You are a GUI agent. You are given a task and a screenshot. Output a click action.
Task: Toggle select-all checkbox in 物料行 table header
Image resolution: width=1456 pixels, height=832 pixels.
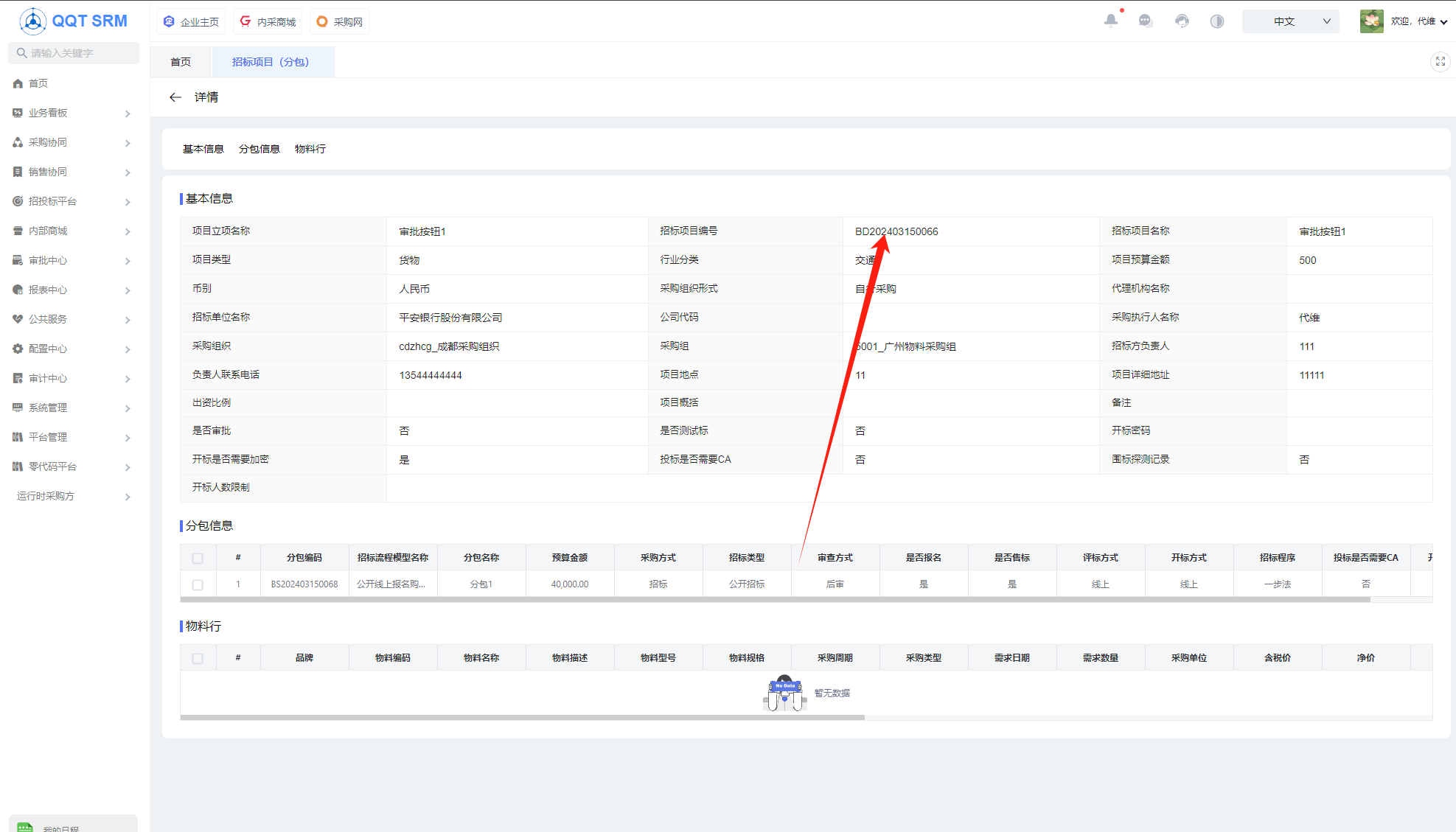click(x=198, y=658)
